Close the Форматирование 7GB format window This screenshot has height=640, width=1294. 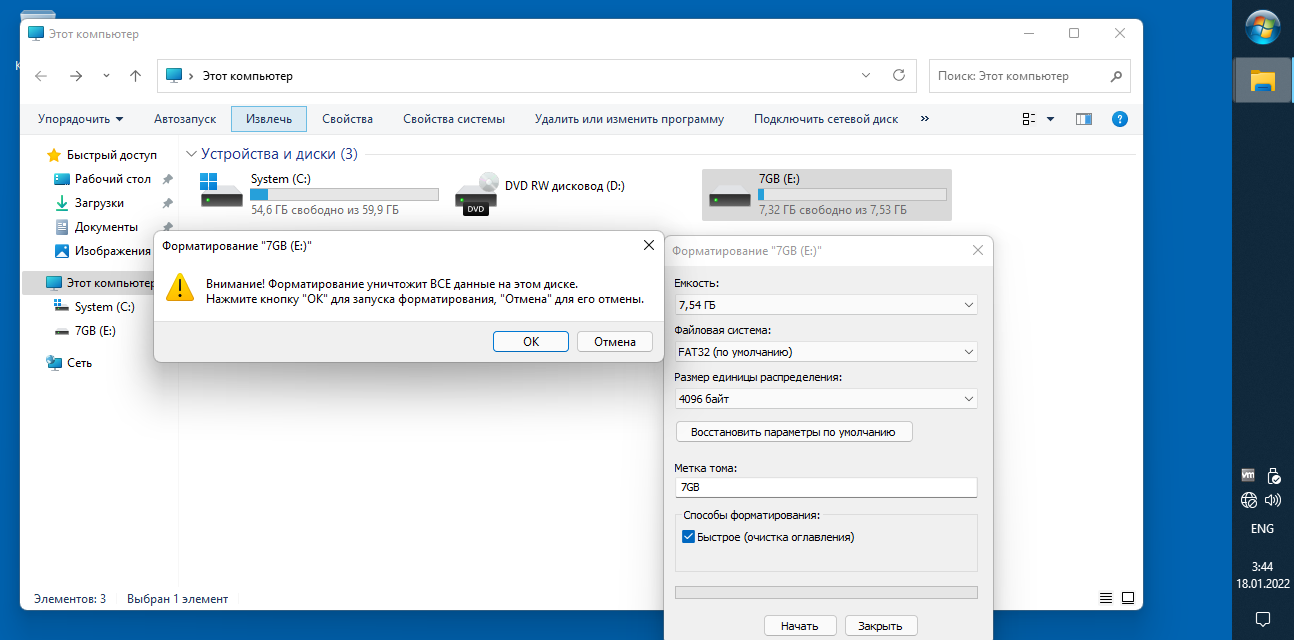[x=977, y=252]
